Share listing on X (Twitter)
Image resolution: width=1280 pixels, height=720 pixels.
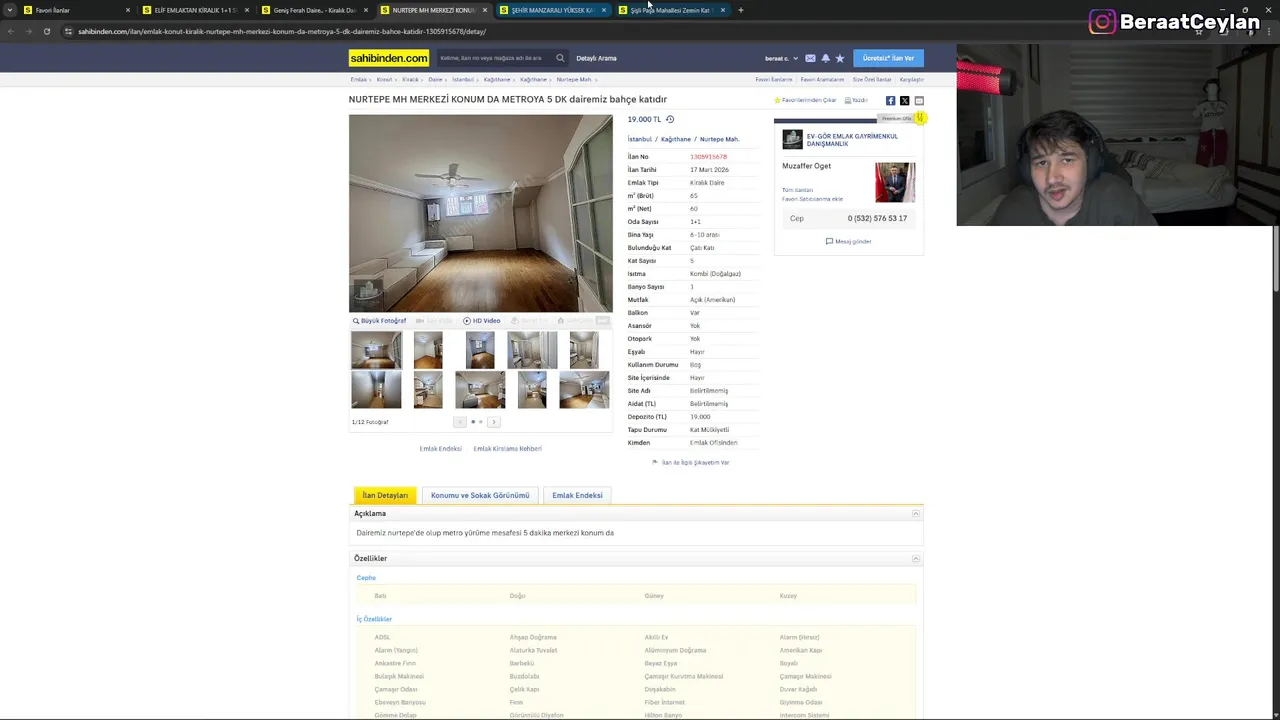point(904,100)
